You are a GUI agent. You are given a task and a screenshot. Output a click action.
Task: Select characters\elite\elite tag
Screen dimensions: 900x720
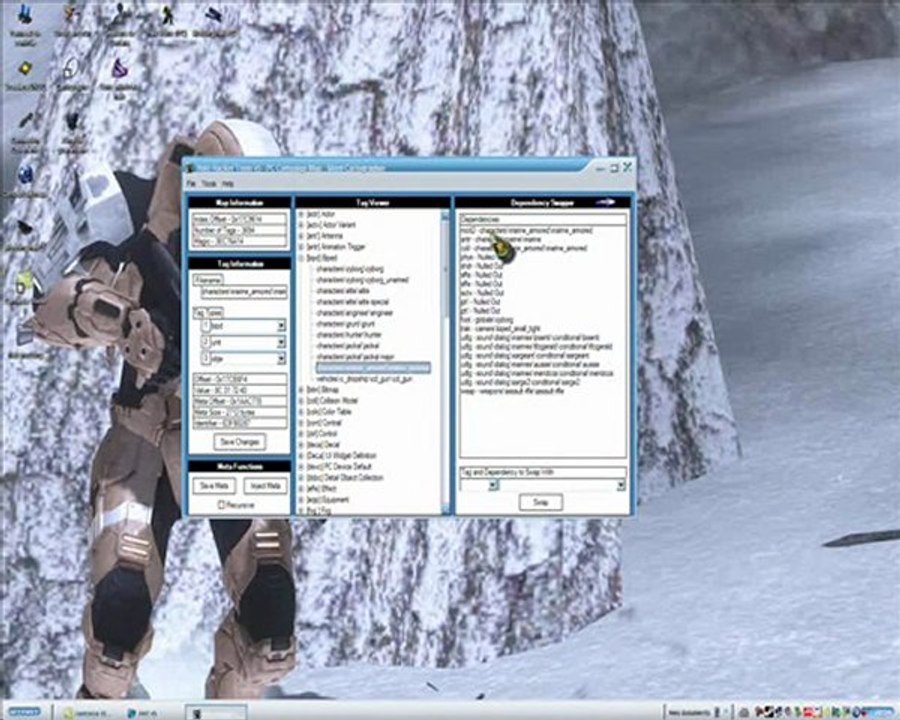pyautogui.click(x=343, y=291)
